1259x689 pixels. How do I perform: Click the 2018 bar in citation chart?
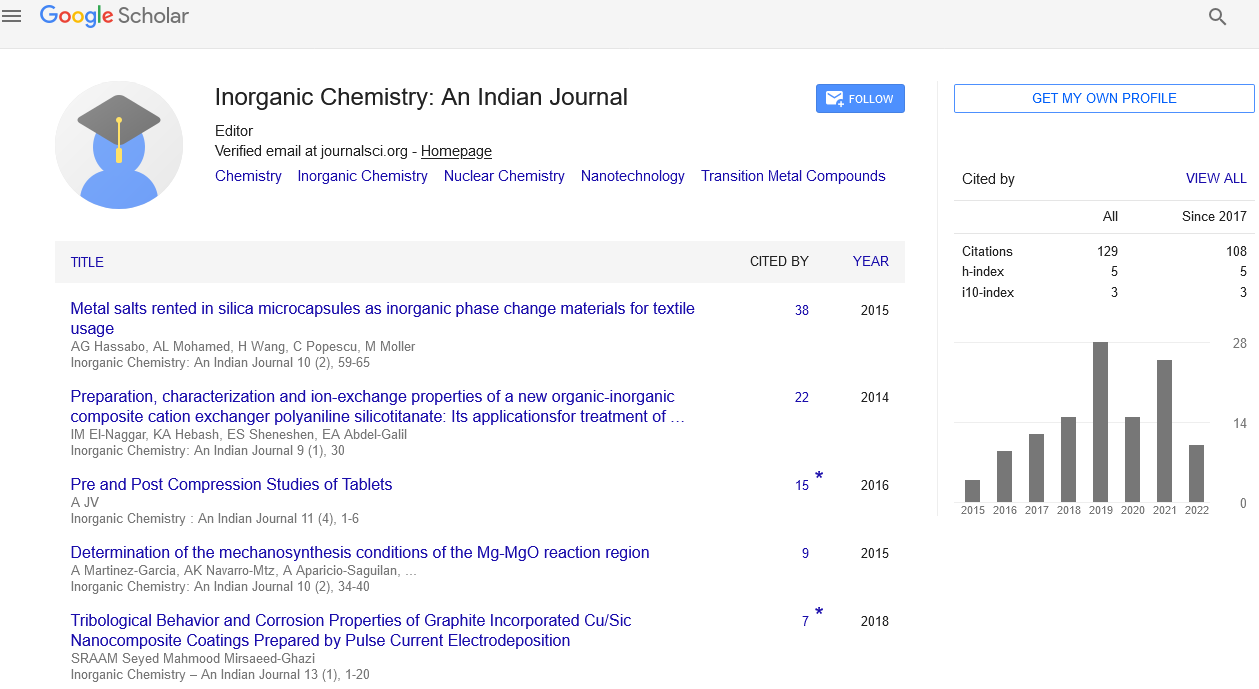point(1068,459)
